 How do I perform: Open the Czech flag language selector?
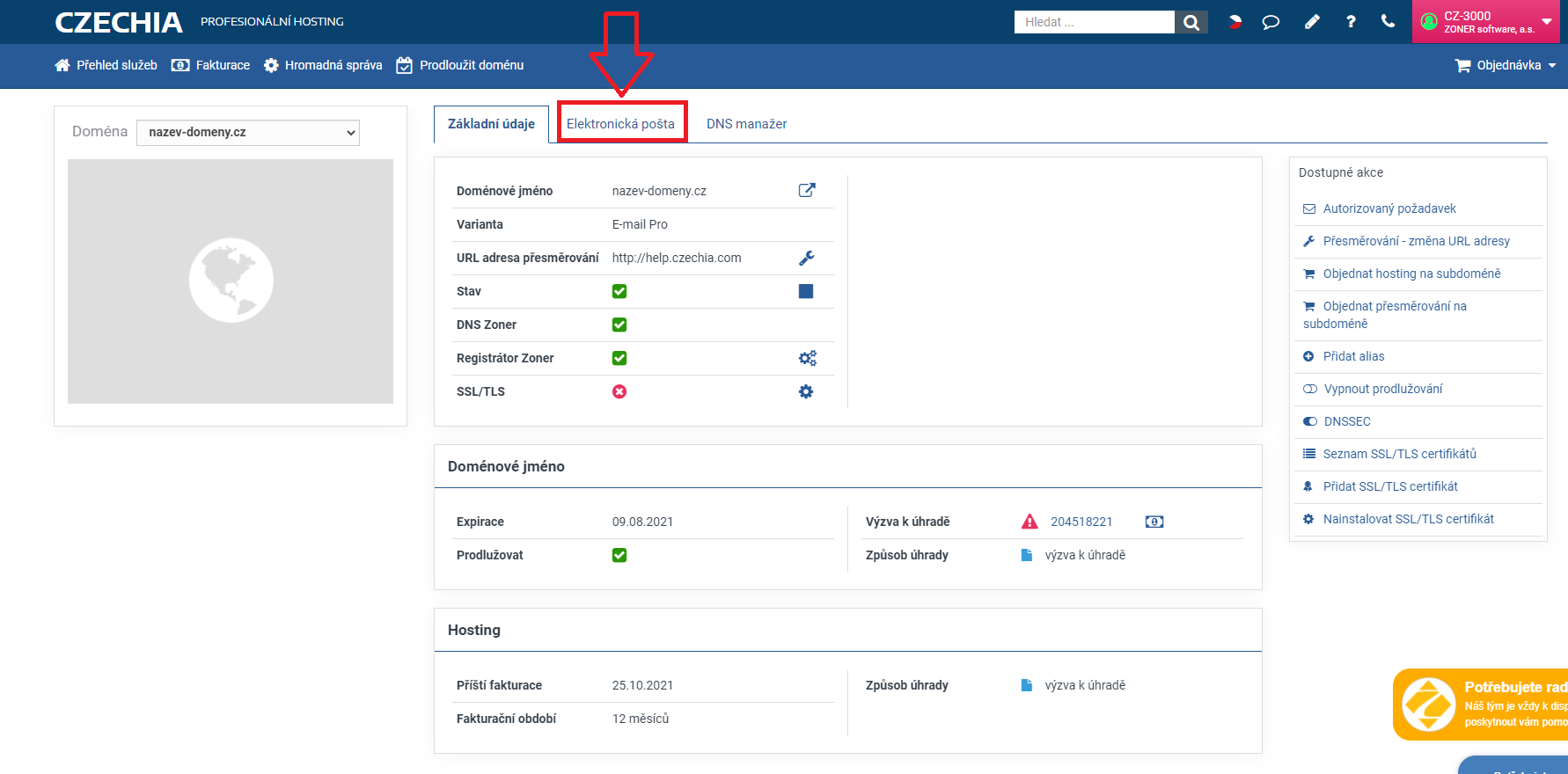click(x=1235, y=22)
